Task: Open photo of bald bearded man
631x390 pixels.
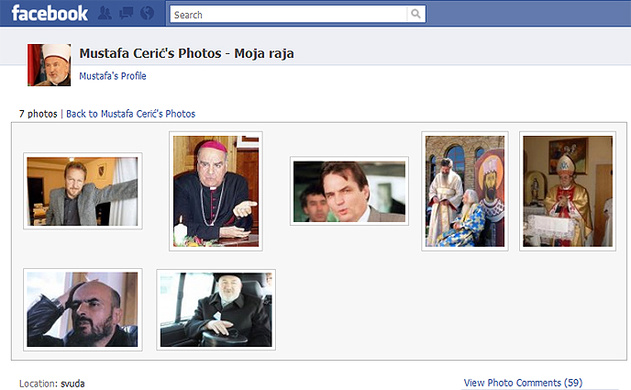Action: click(x=82, y=310)
